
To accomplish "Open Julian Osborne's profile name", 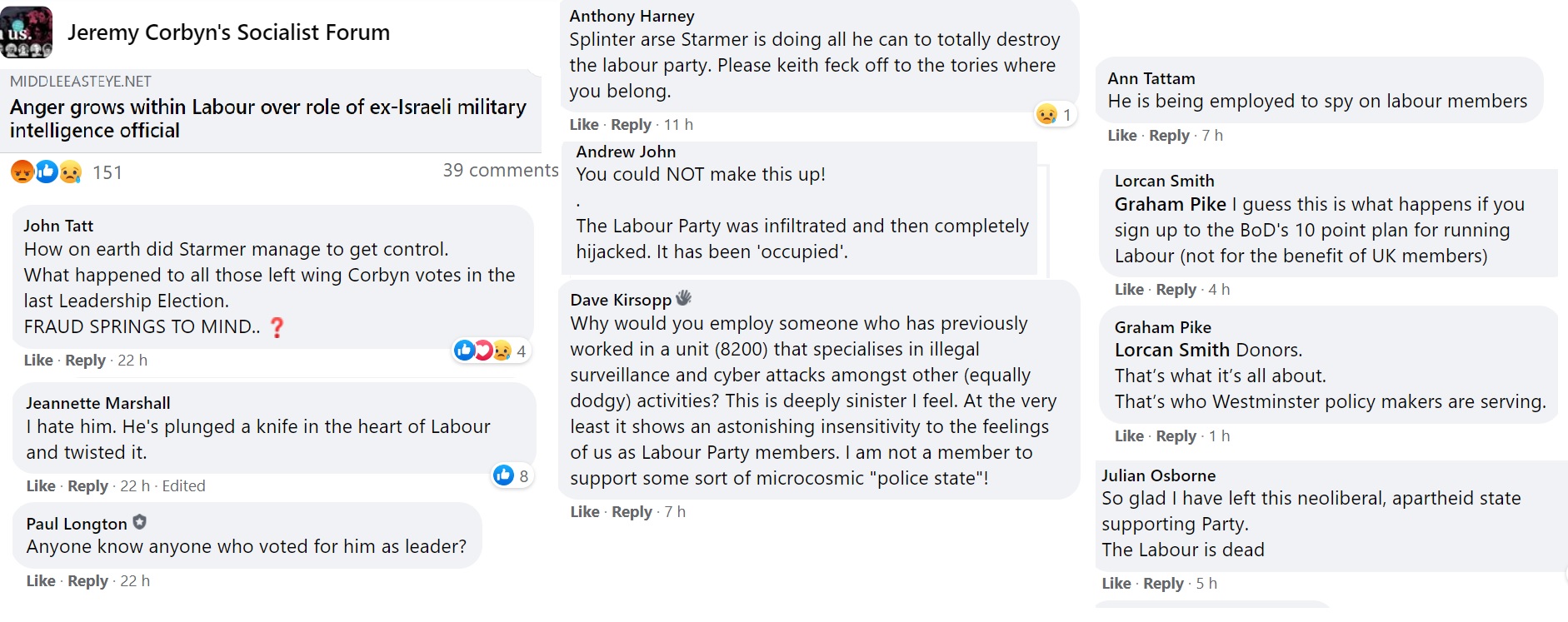I will click(1158, 475).
